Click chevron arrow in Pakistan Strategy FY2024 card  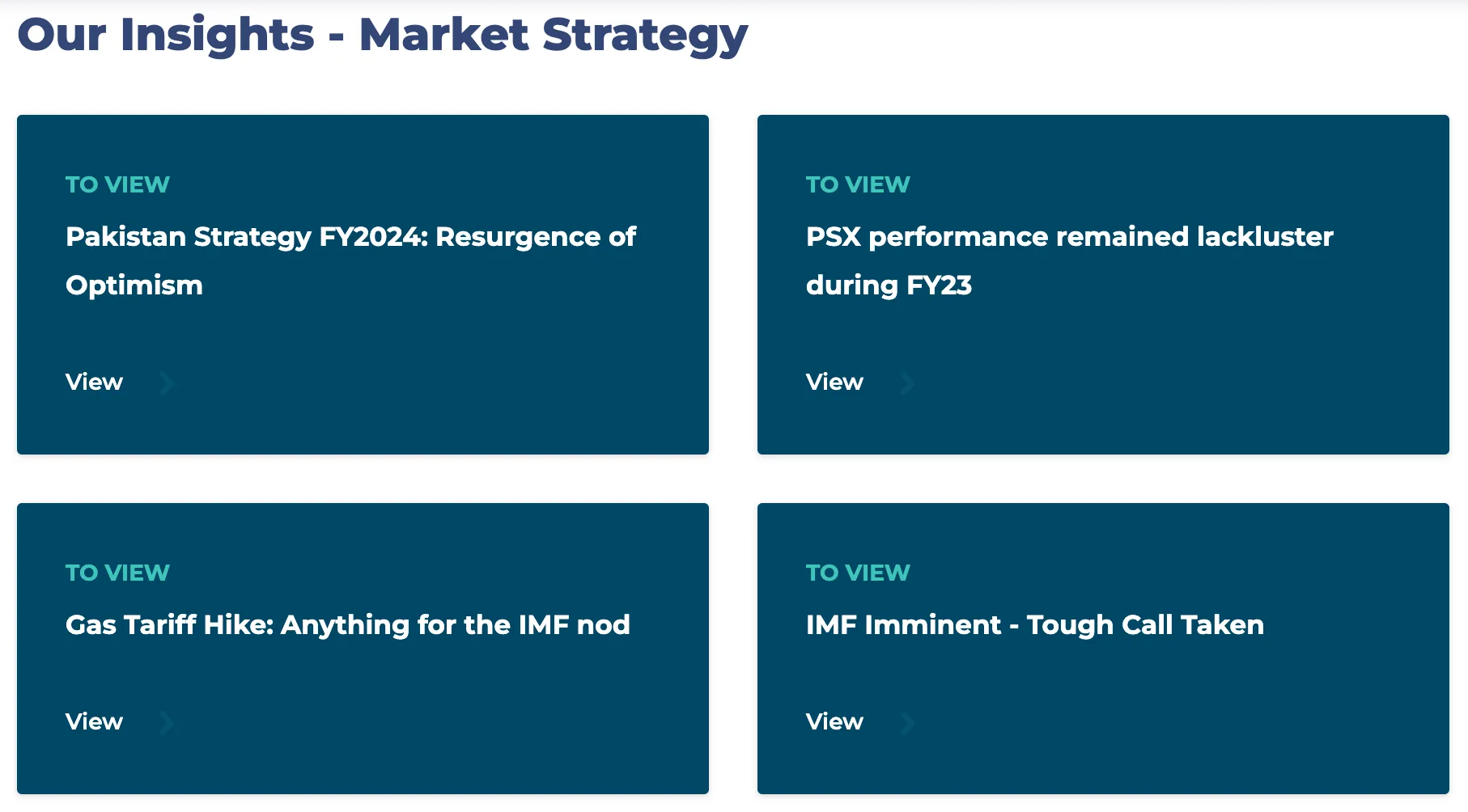click(x=167, y=383)
